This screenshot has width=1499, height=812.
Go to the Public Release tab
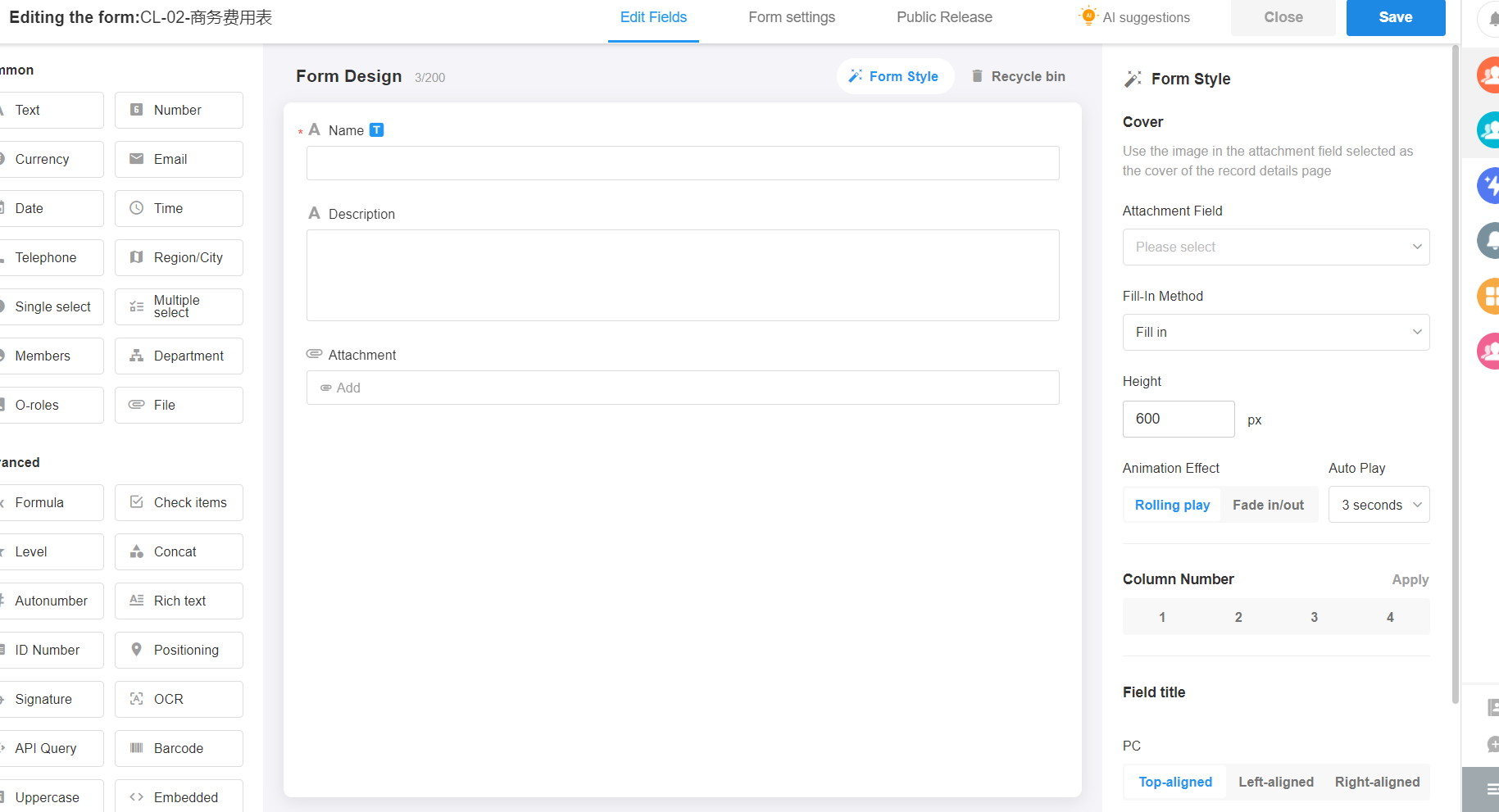pos(944,17)
